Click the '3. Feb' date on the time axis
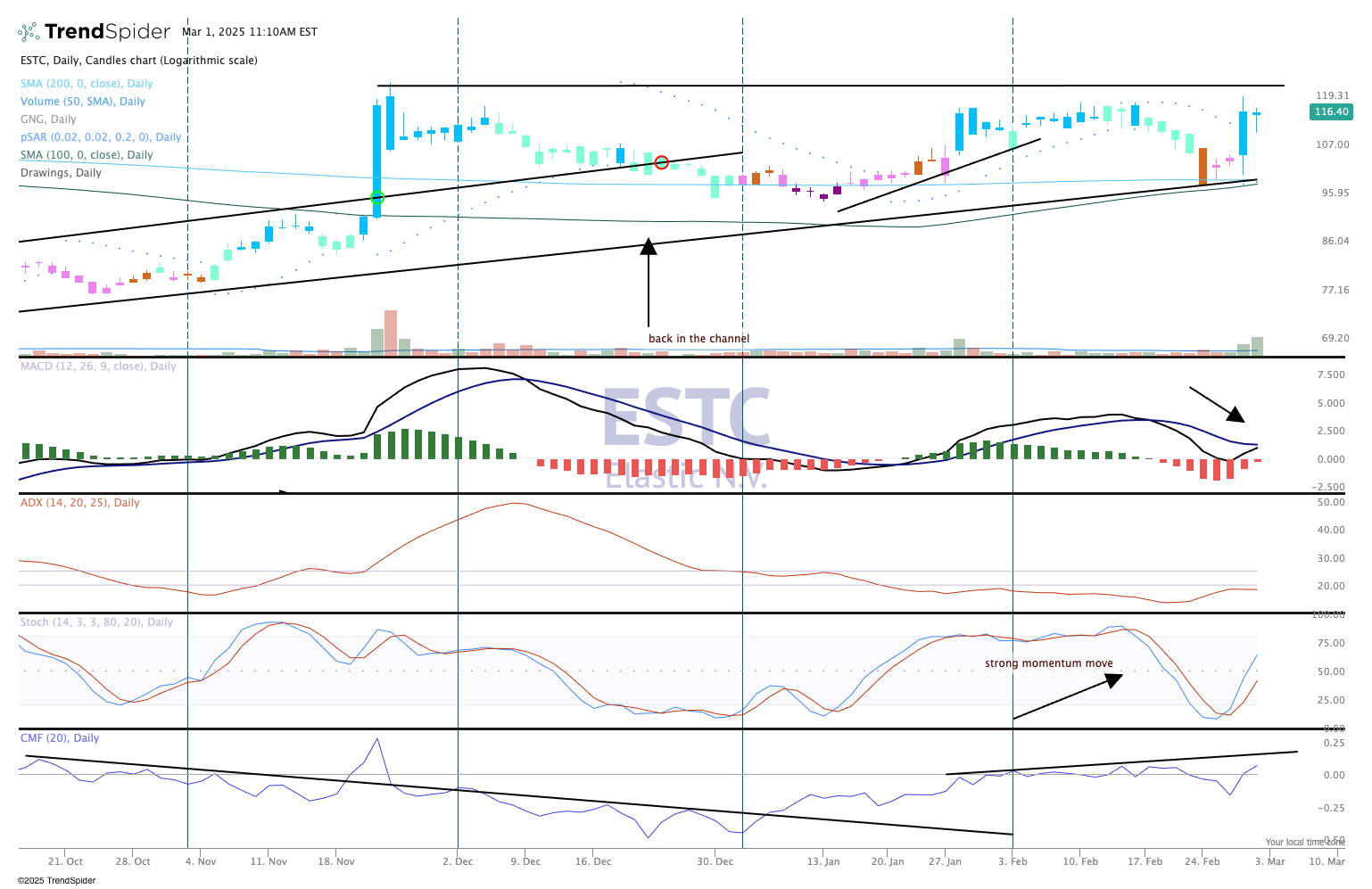 [x=1012, y=861]
